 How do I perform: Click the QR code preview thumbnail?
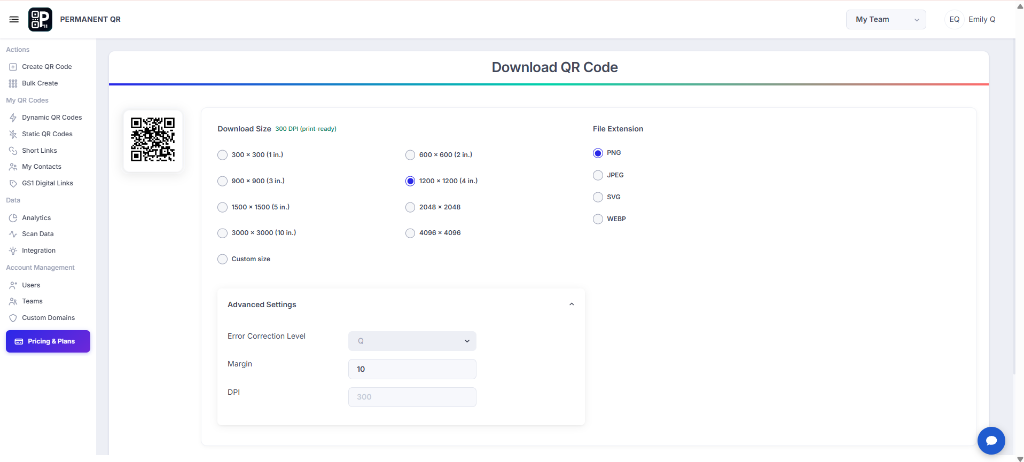(x=153, y=140)
